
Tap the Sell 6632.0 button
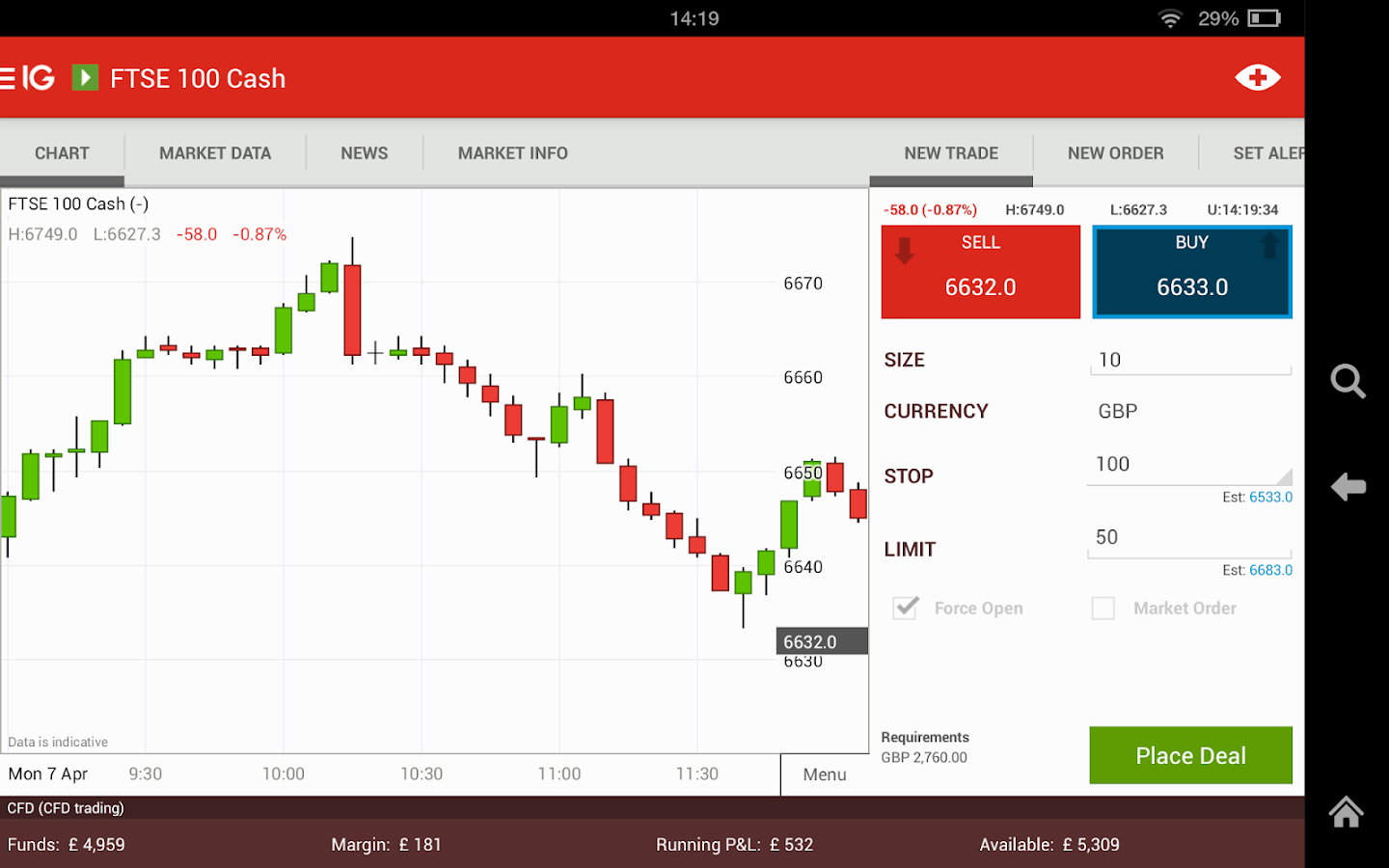[x=981, y=272]
